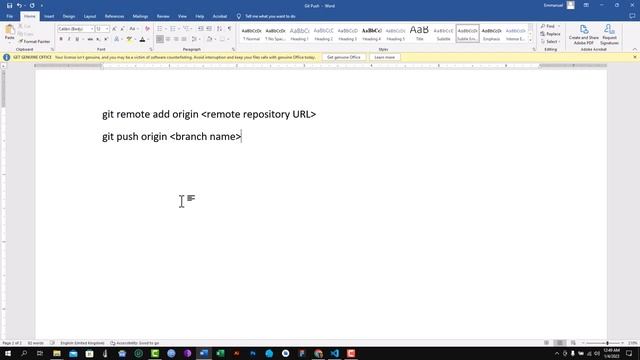
Task: Toggle Show/Hide paragraph marks
Action: tap(229, 29)
